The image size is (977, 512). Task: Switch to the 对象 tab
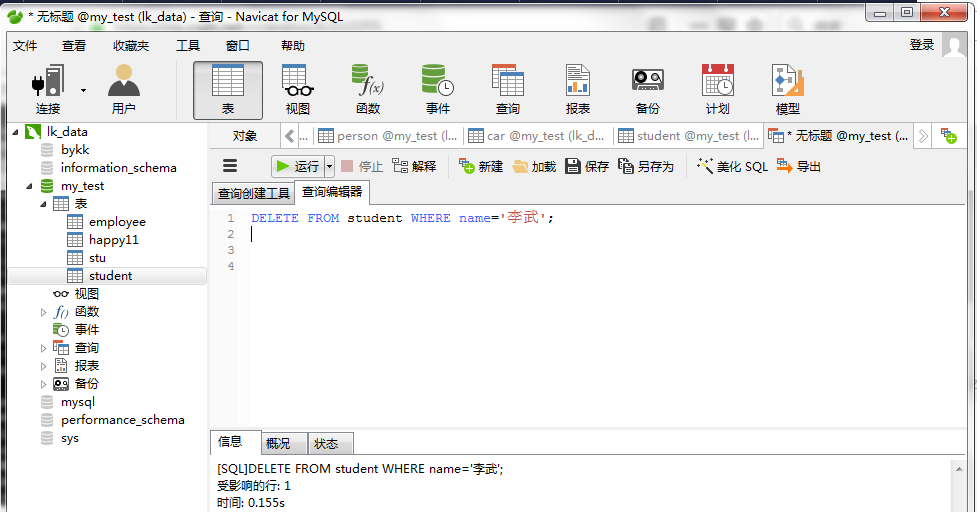[245, 136]
